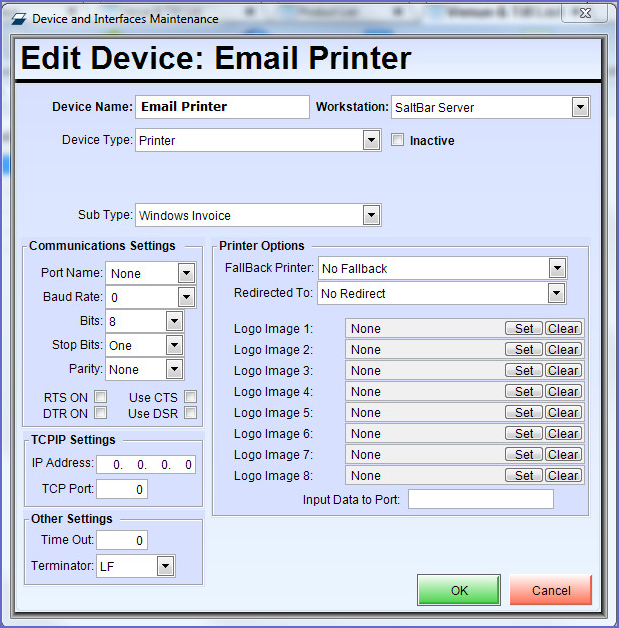
Task: Clear Logo Image 3
Action: (x=563, y=371)
